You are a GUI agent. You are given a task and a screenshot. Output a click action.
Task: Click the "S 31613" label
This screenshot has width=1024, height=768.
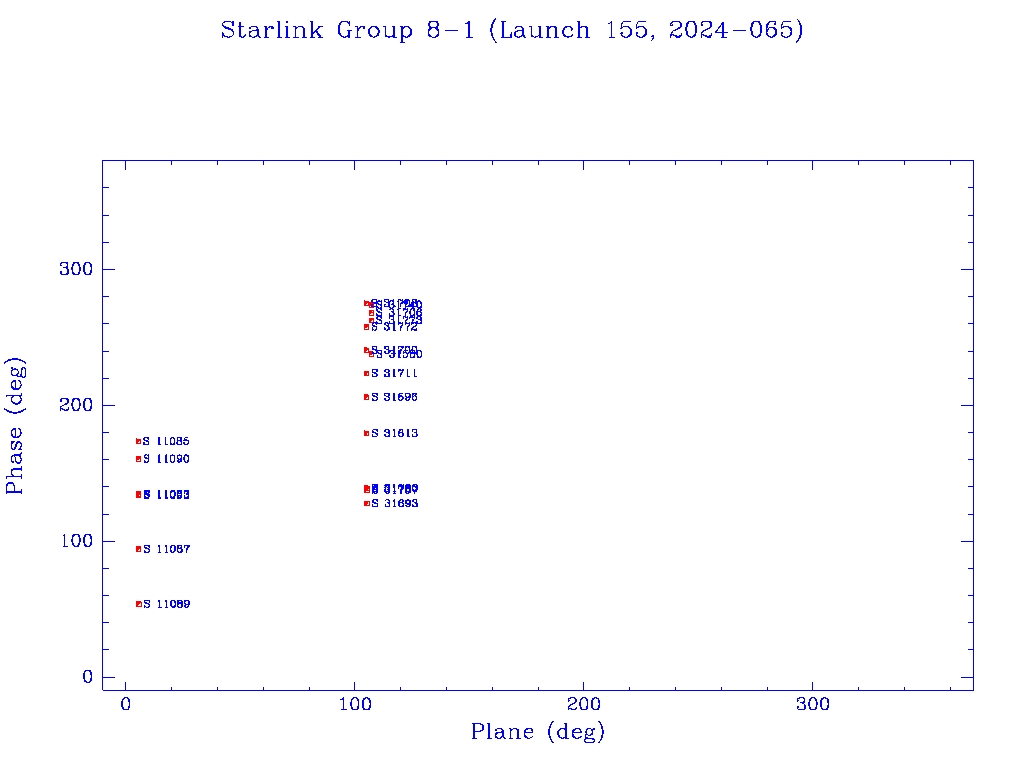coord(394,434)
